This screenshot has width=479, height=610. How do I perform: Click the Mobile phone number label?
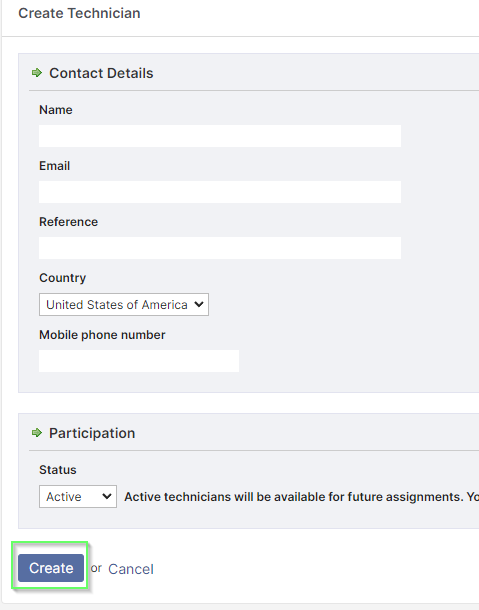[102, 335]
